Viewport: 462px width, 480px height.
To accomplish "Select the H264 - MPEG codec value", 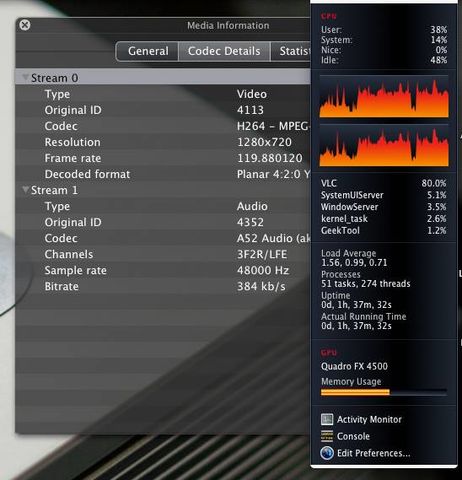I will pos(273,126).
